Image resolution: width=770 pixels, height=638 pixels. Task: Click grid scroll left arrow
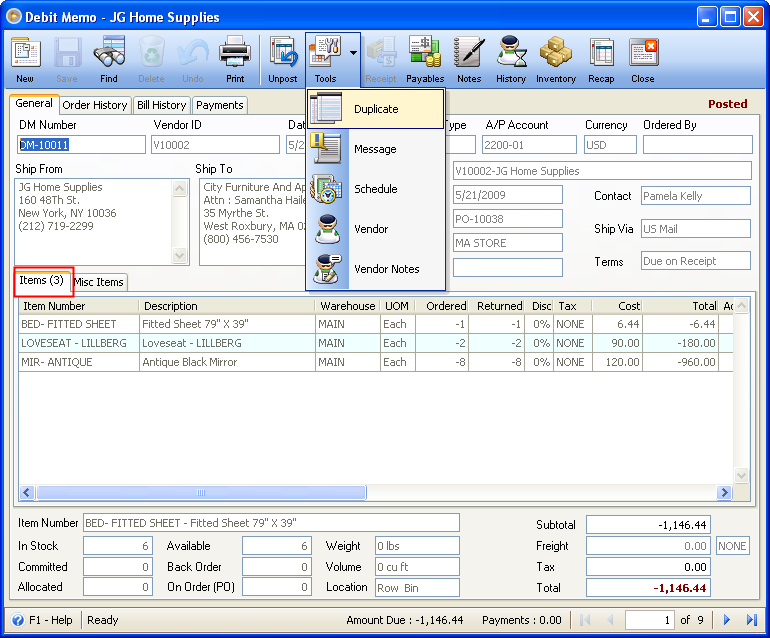(27, 492)
